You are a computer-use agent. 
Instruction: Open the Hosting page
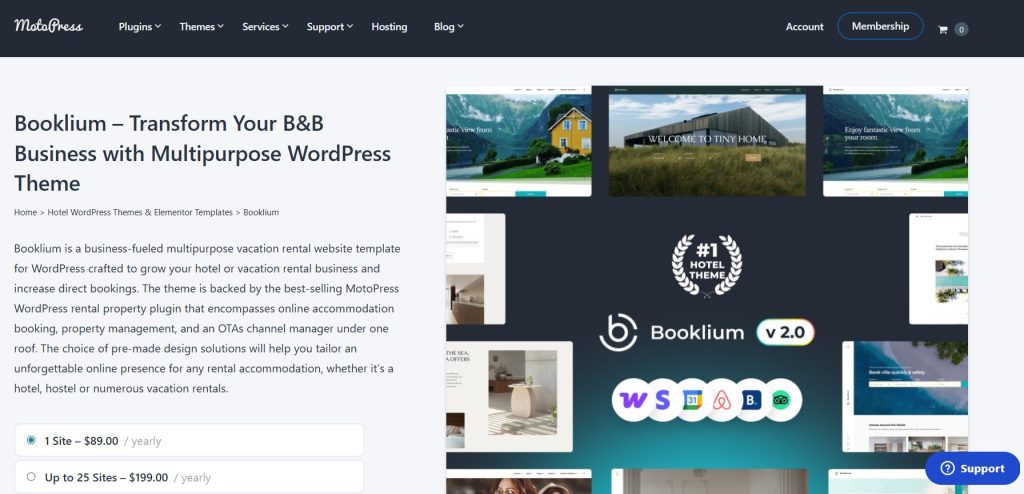(389, 27)
